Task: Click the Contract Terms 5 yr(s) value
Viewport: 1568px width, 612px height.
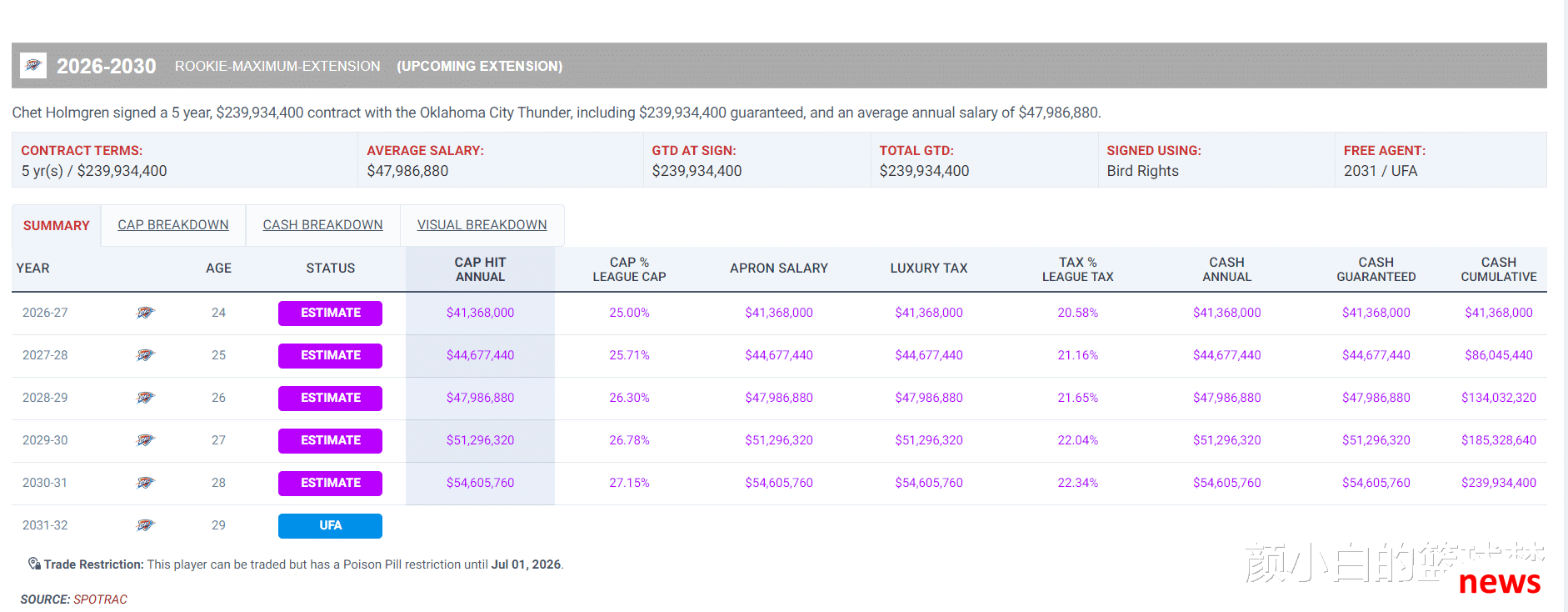Action: pos(94,171)
